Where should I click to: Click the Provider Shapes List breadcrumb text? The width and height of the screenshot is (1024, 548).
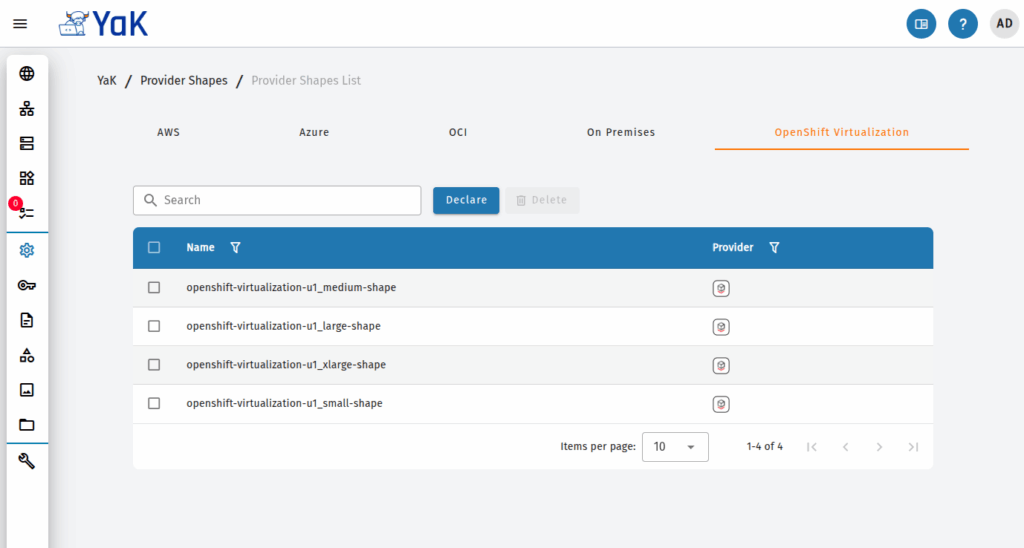point(306,81)
